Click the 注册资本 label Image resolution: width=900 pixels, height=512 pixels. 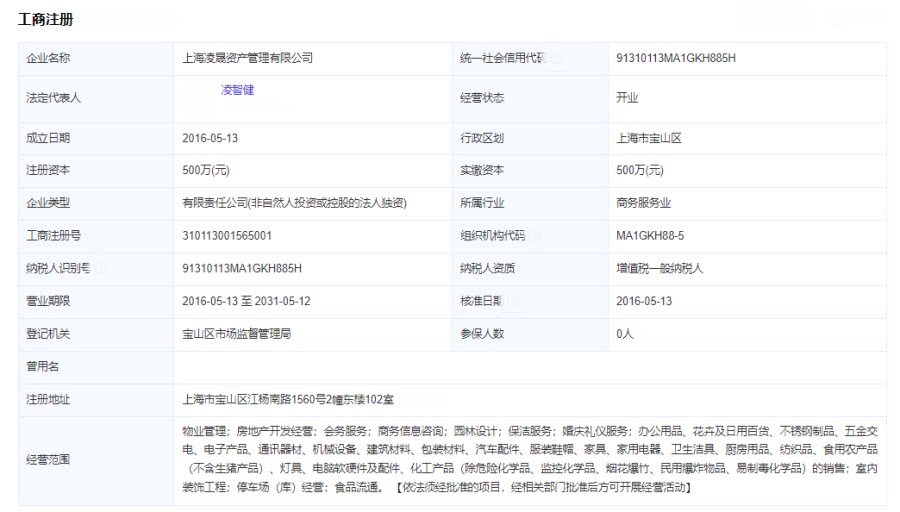click(x=48, y=170)
